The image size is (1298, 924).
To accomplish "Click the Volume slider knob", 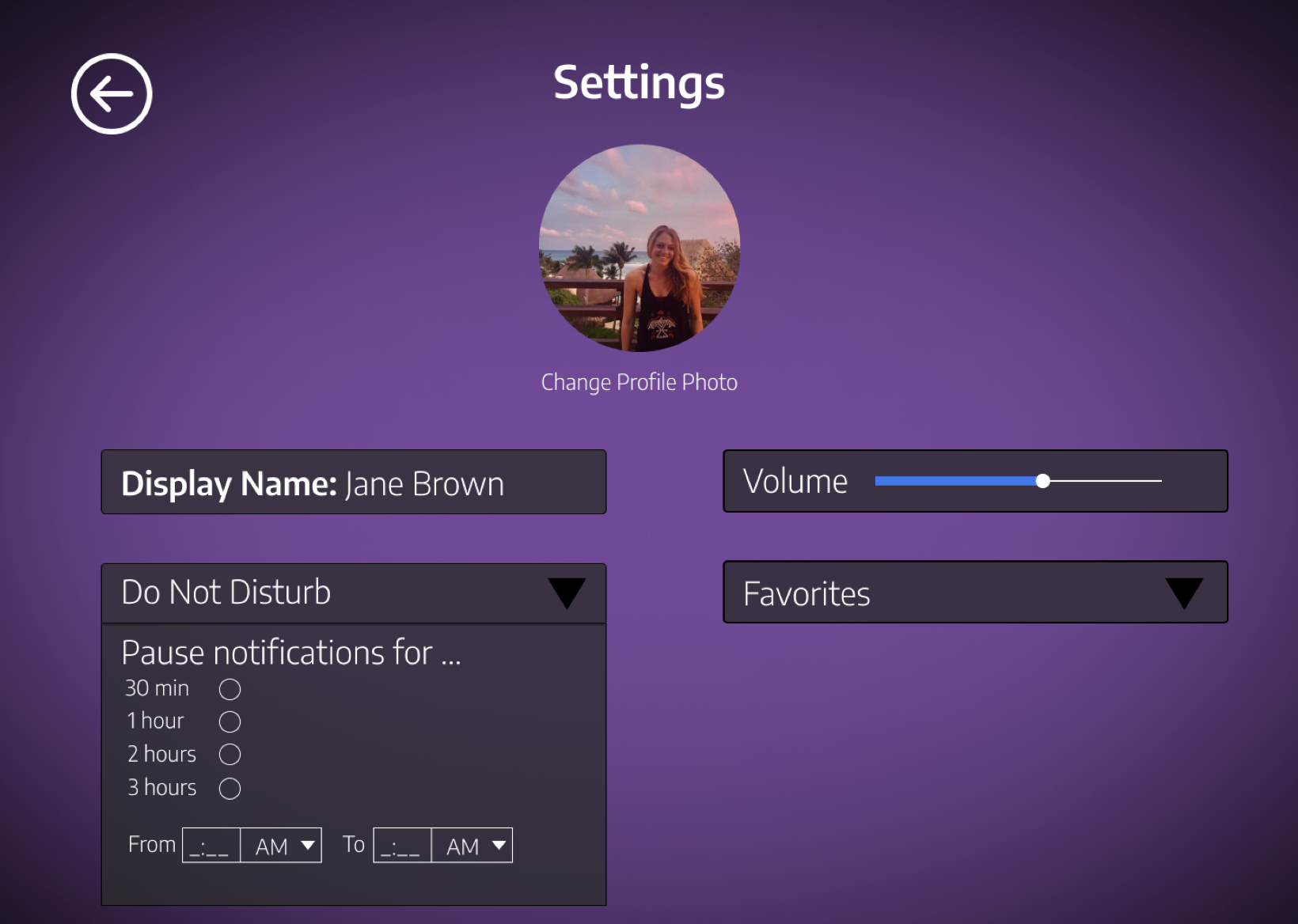I will pos(1043,481).
